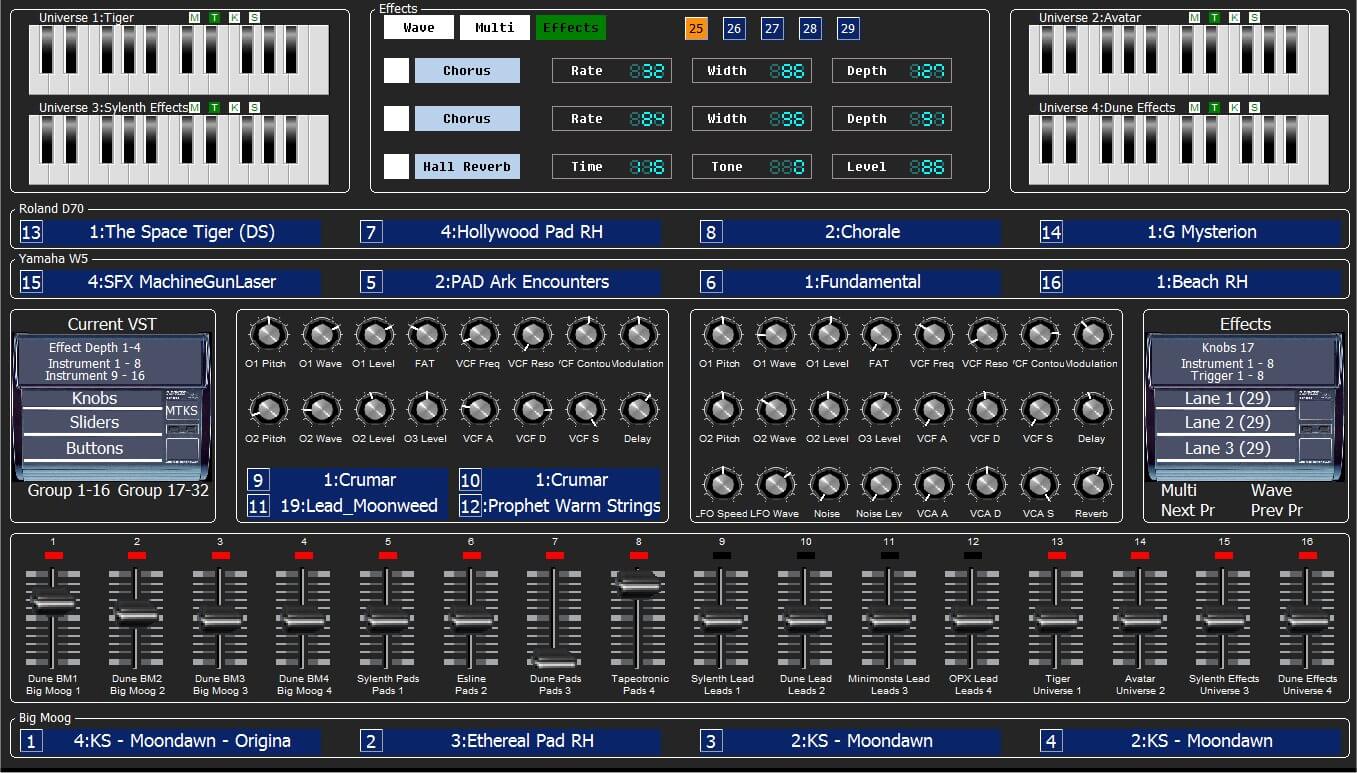The height and width of the screenshot is (773, 1357).
Task: Click the Reverb knob in the right knob panel
Action: tap(1092, 485)
